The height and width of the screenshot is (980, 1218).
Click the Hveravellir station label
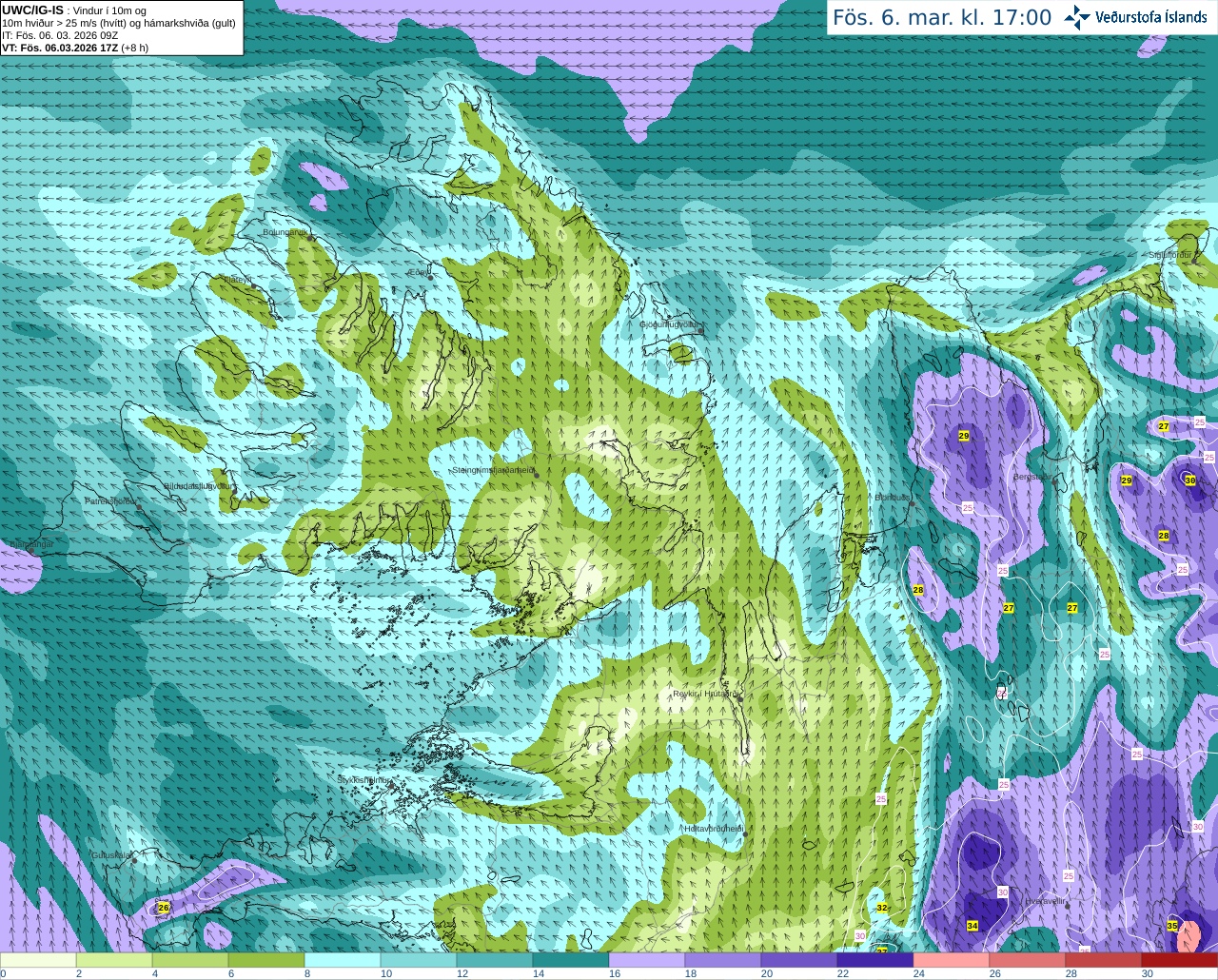point(1046,901)
